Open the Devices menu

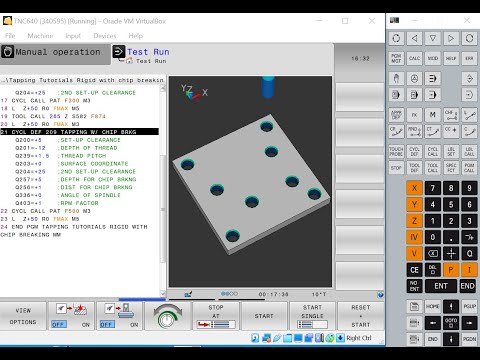105,36
